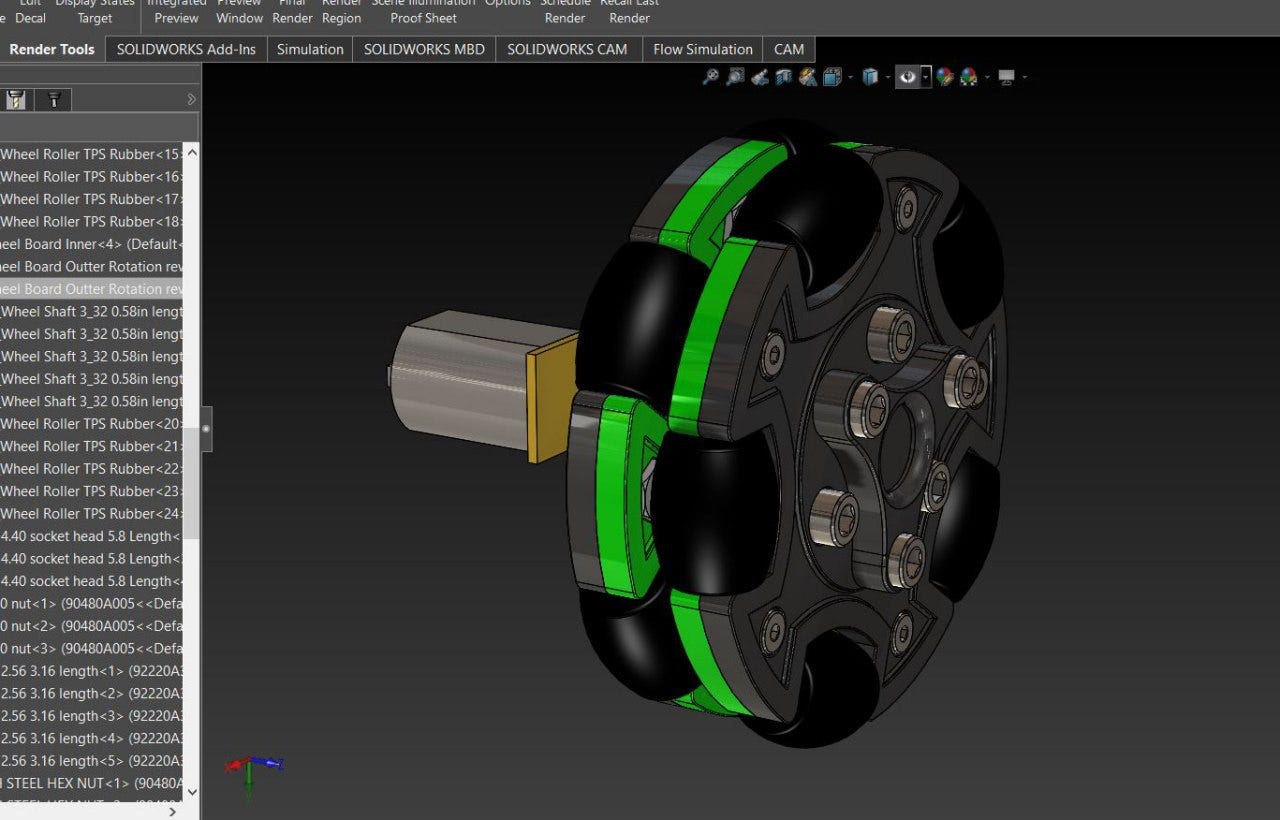
Task: Select Wheel Roller TPS Rubber<15> in tree
Action: pyautogui.click(x=92, y=154)
